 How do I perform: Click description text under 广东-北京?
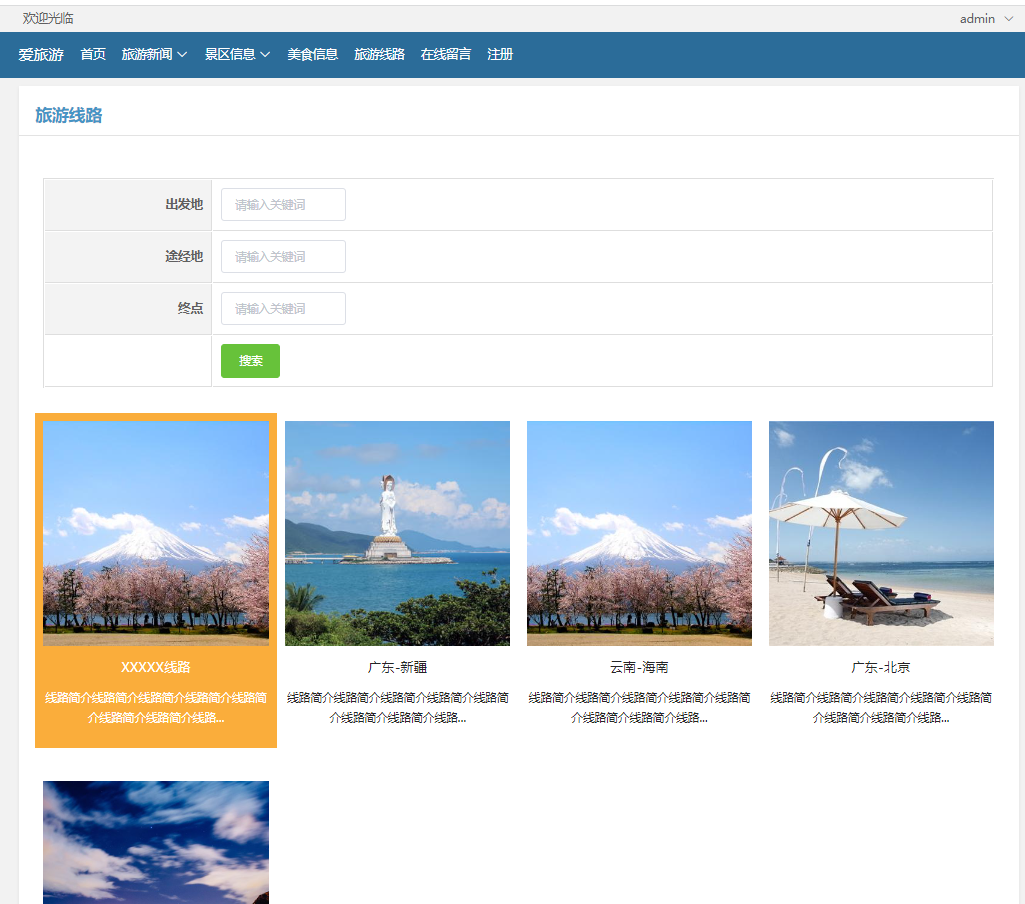coord(881,708)
